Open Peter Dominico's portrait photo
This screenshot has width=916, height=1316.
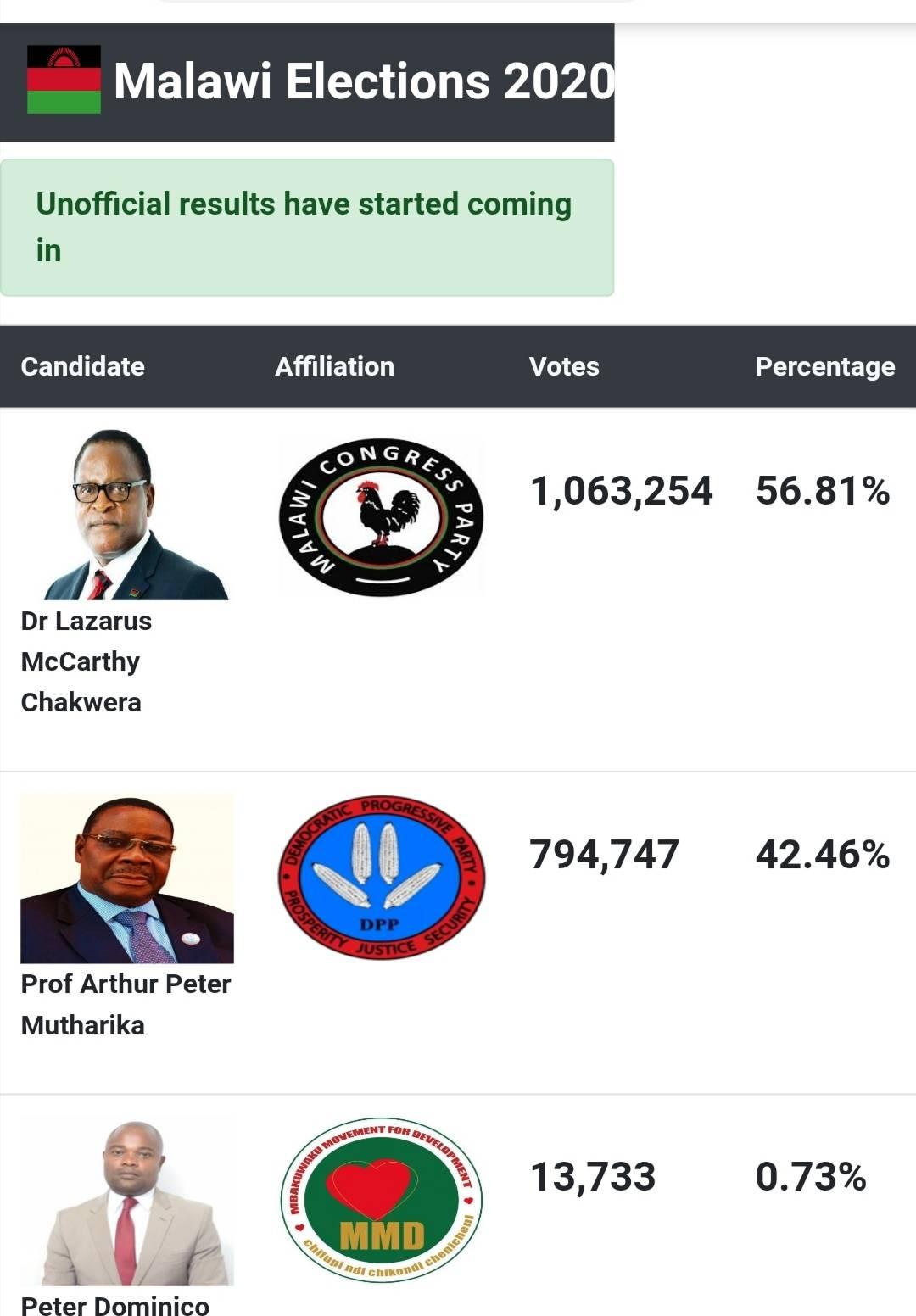coord(127,1202)
